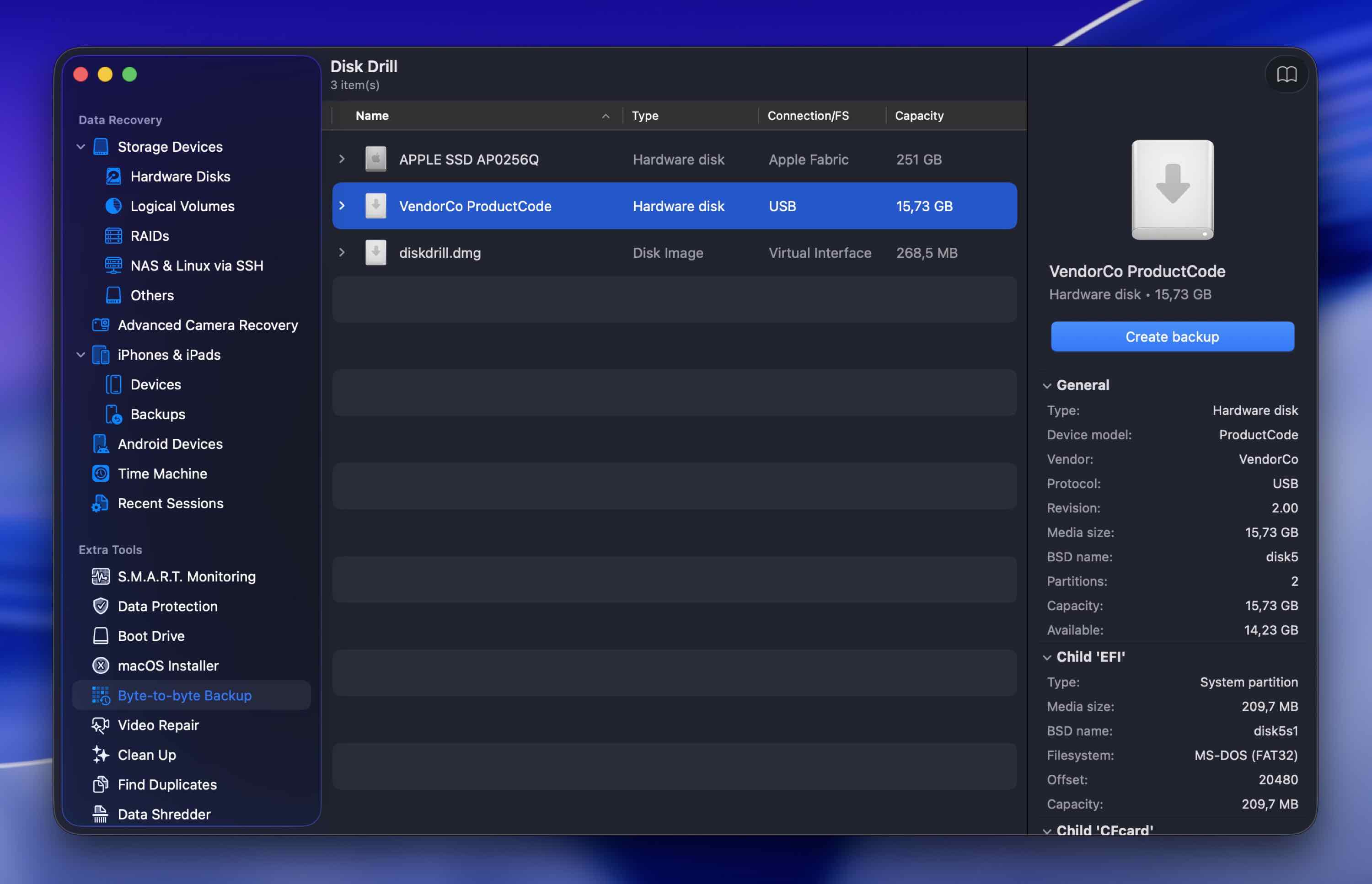This screenshot has height=884, width=1372.
Task: Open RAIDs in the sidebar
Action: coord(150,236)
